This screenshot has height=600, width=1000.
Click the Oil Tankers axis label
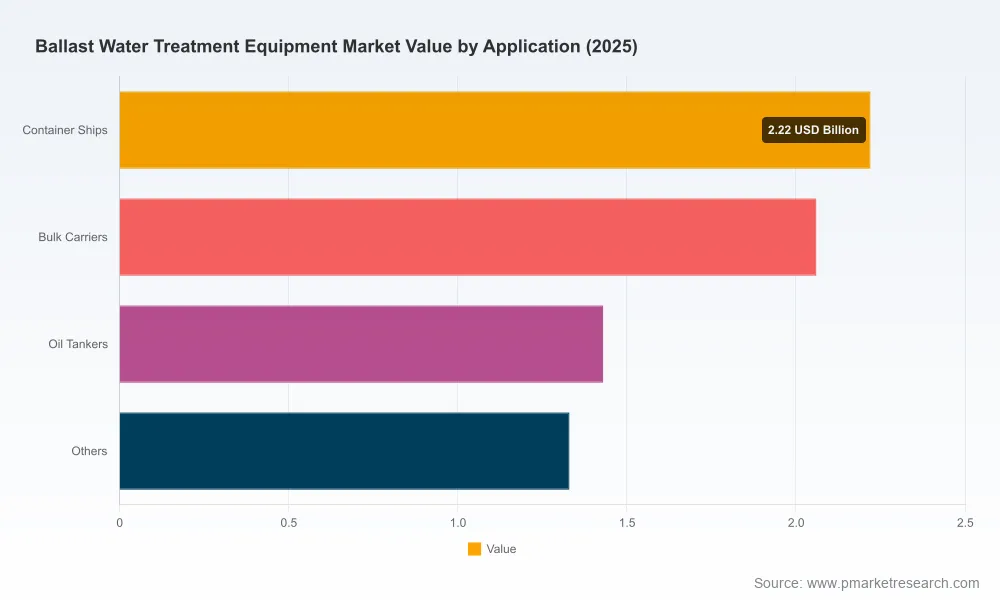[x=78, y=344]
